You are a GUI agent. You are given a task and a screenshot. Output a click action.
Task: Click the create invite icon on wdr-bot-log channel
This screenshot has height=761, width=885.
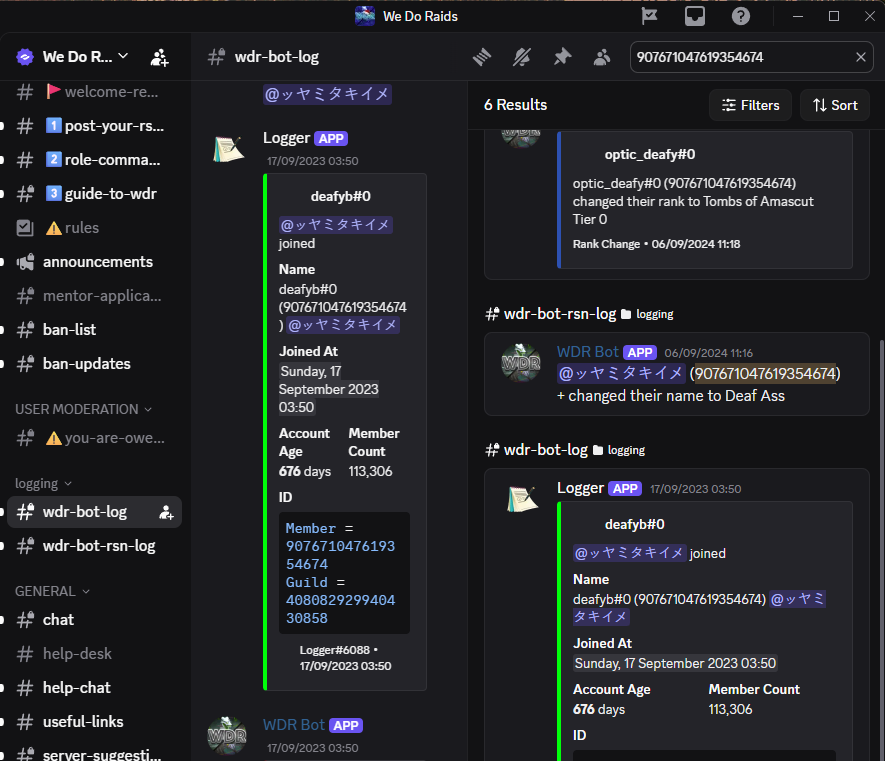click(x=166, y=512)
